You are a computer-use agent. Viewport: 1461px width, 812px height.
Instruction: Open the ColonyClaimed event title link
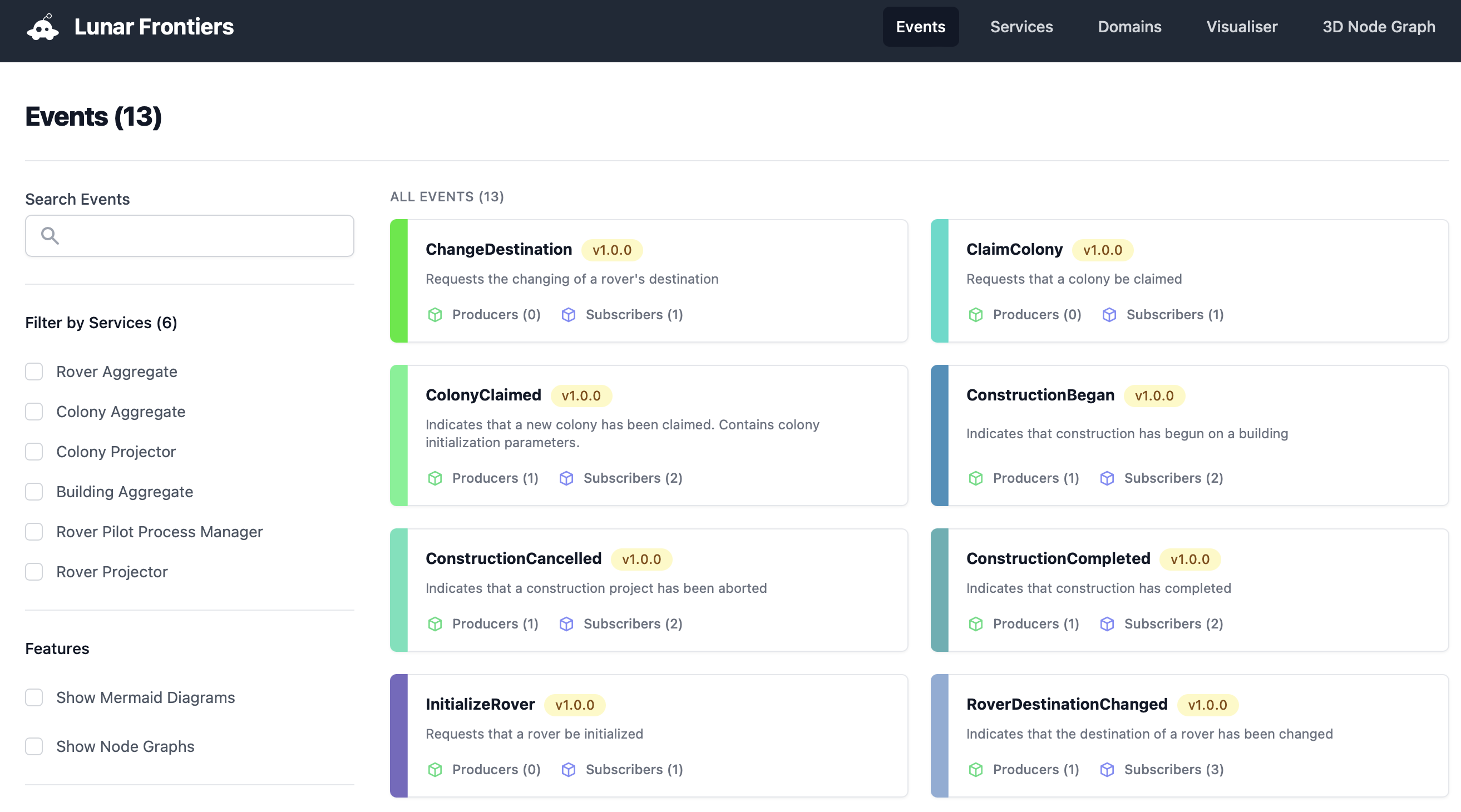[x=483, y=395]
